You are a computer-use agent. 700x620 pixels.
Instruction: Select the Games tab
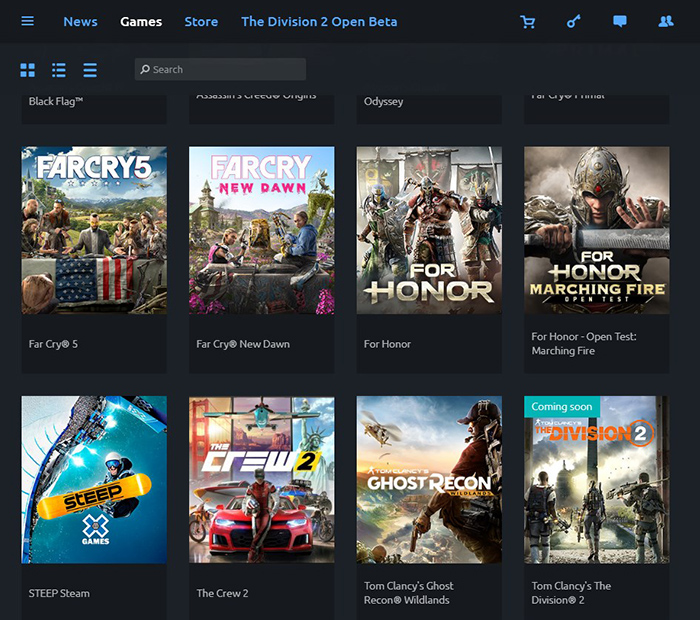(141, 21)
